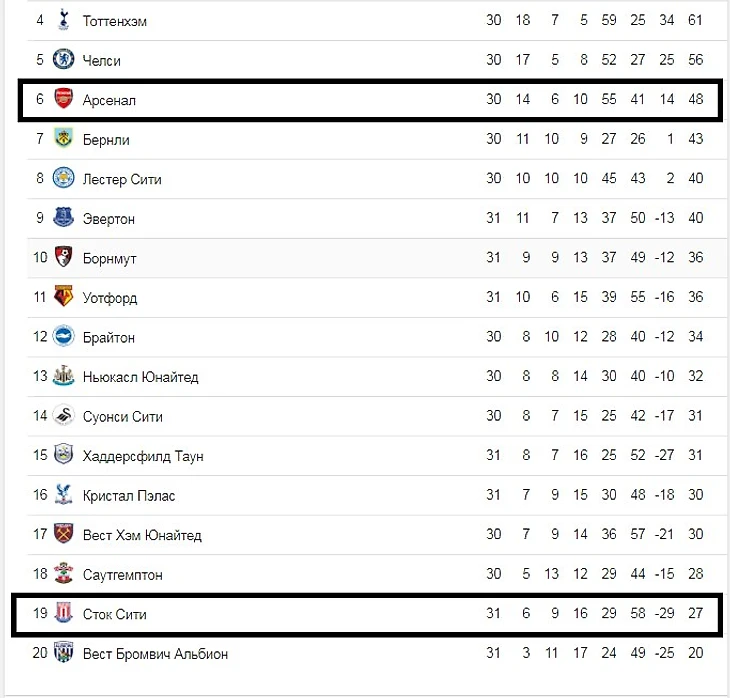
Task: Click the Хаддерсфилд Таун team name
Action: 143,456
